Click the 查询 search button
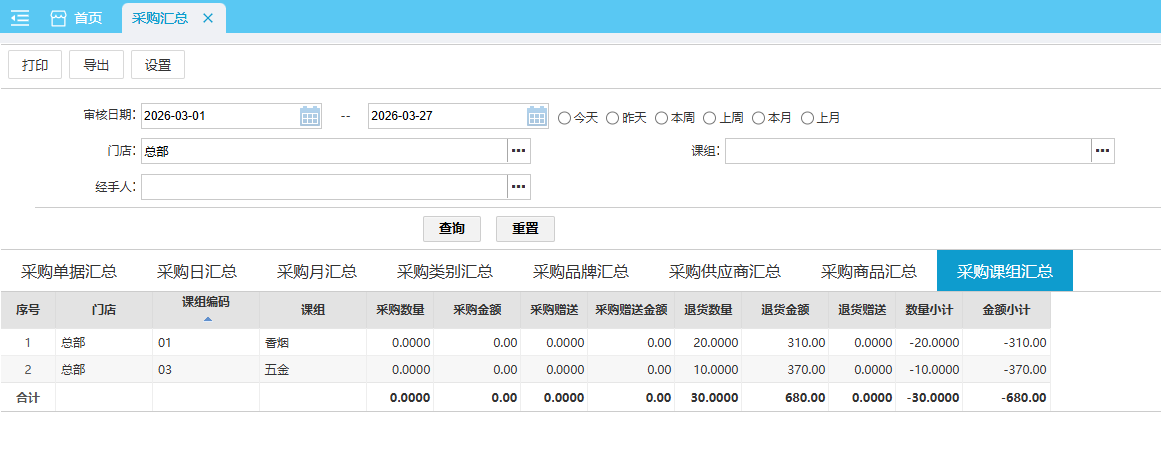Image resolution: width=1161 pixels, height=464 pixels. [x=452, y=228]
